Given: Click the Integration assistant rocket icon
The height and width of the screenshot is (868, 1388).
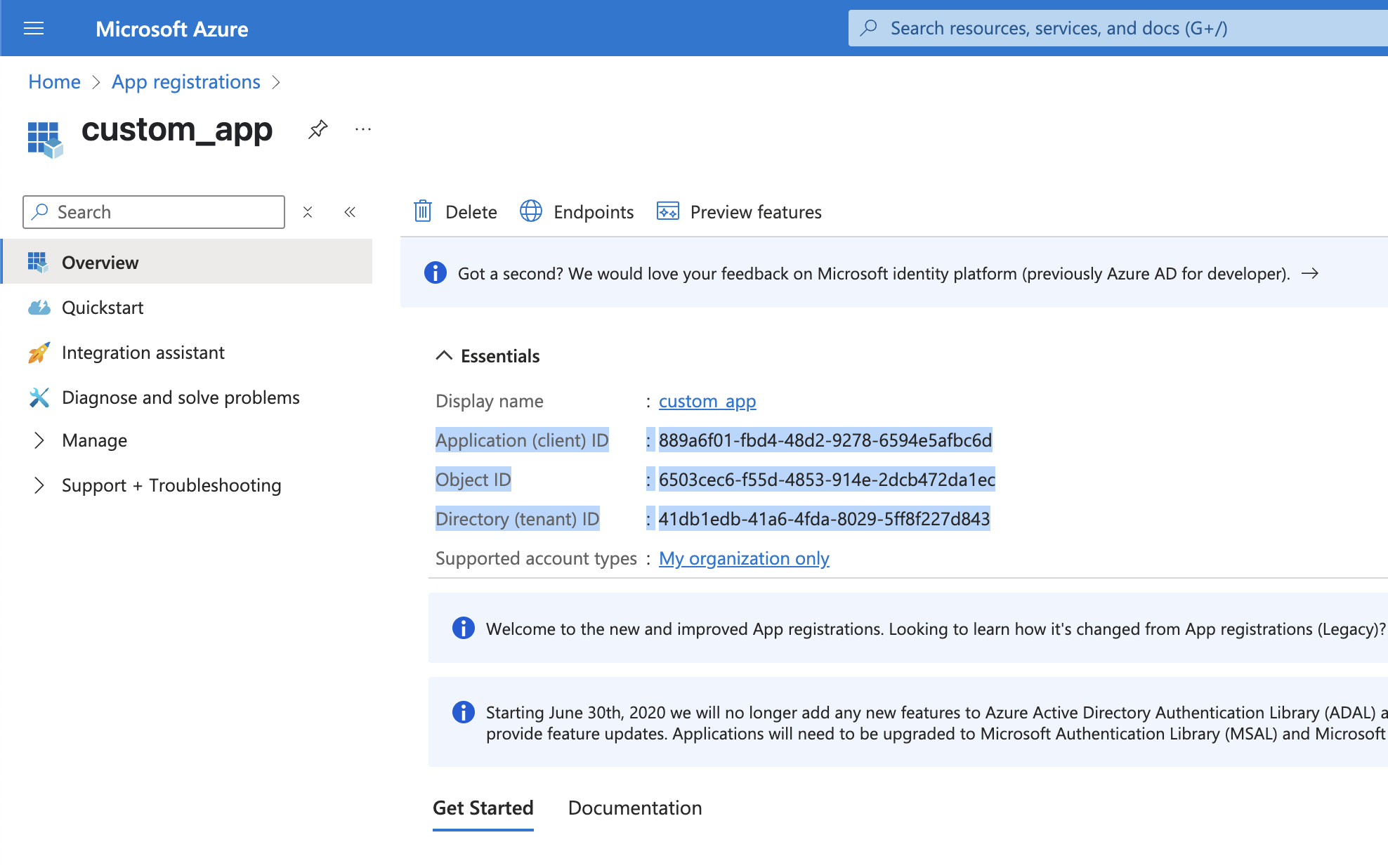Looking at the screenshot, I should pyautogui.click(x=39, y=353).
